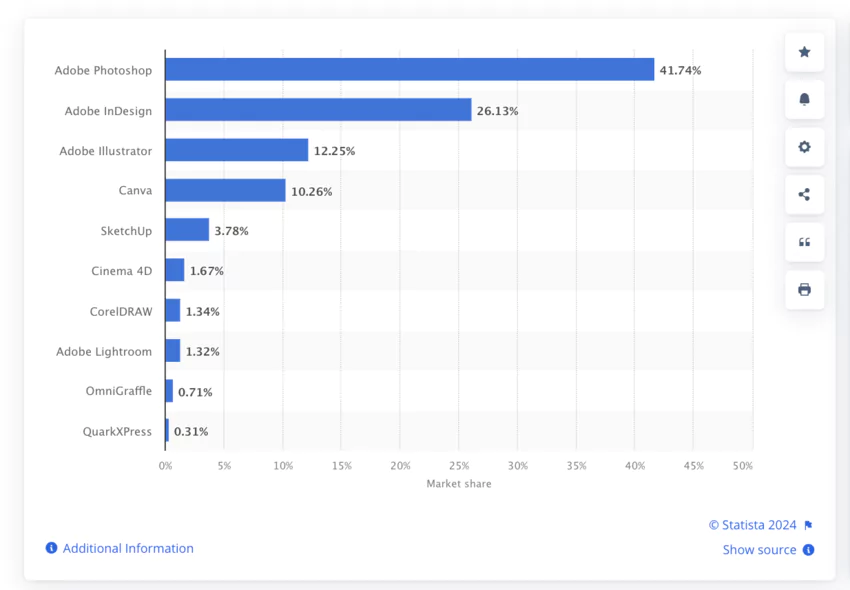
Task: Open settings using the gear icon
Action: [x=804, y=147]
